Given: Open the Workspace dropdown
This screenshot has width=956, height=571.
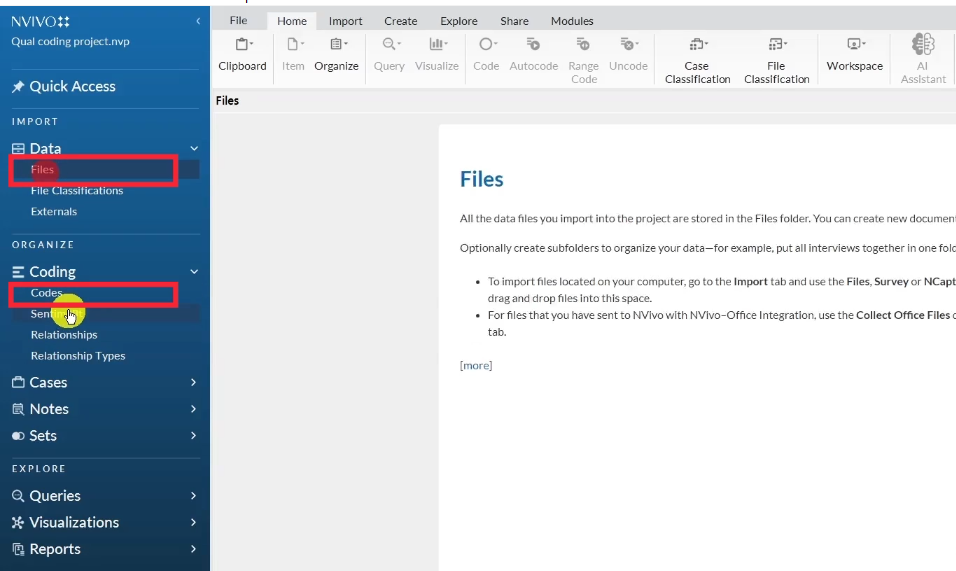Looking at the screenshot, I should click(x=854, y=54).
